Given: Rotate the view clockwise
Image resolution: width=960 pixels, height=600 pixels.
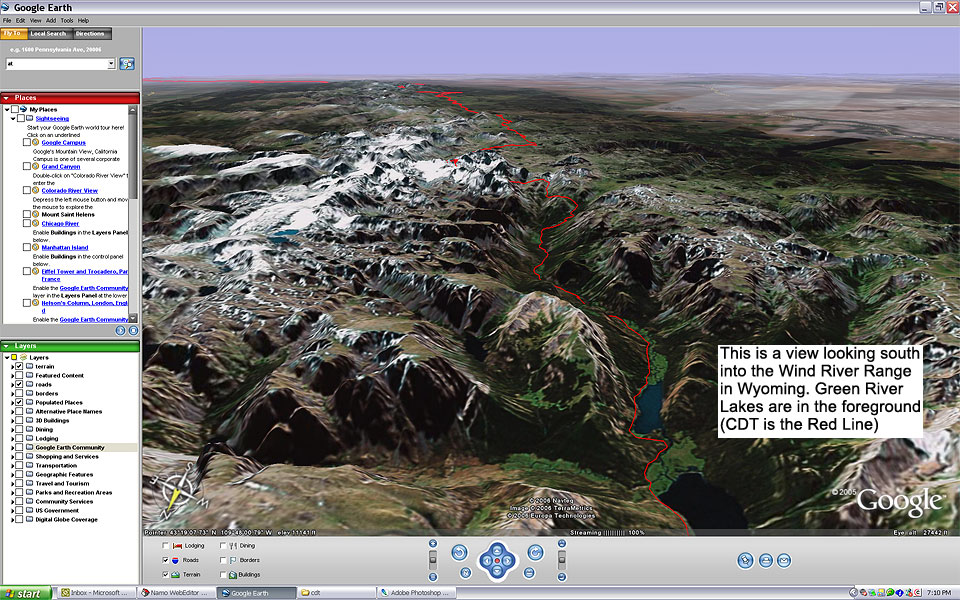Looking at the screenshot, I should point(535,553).
